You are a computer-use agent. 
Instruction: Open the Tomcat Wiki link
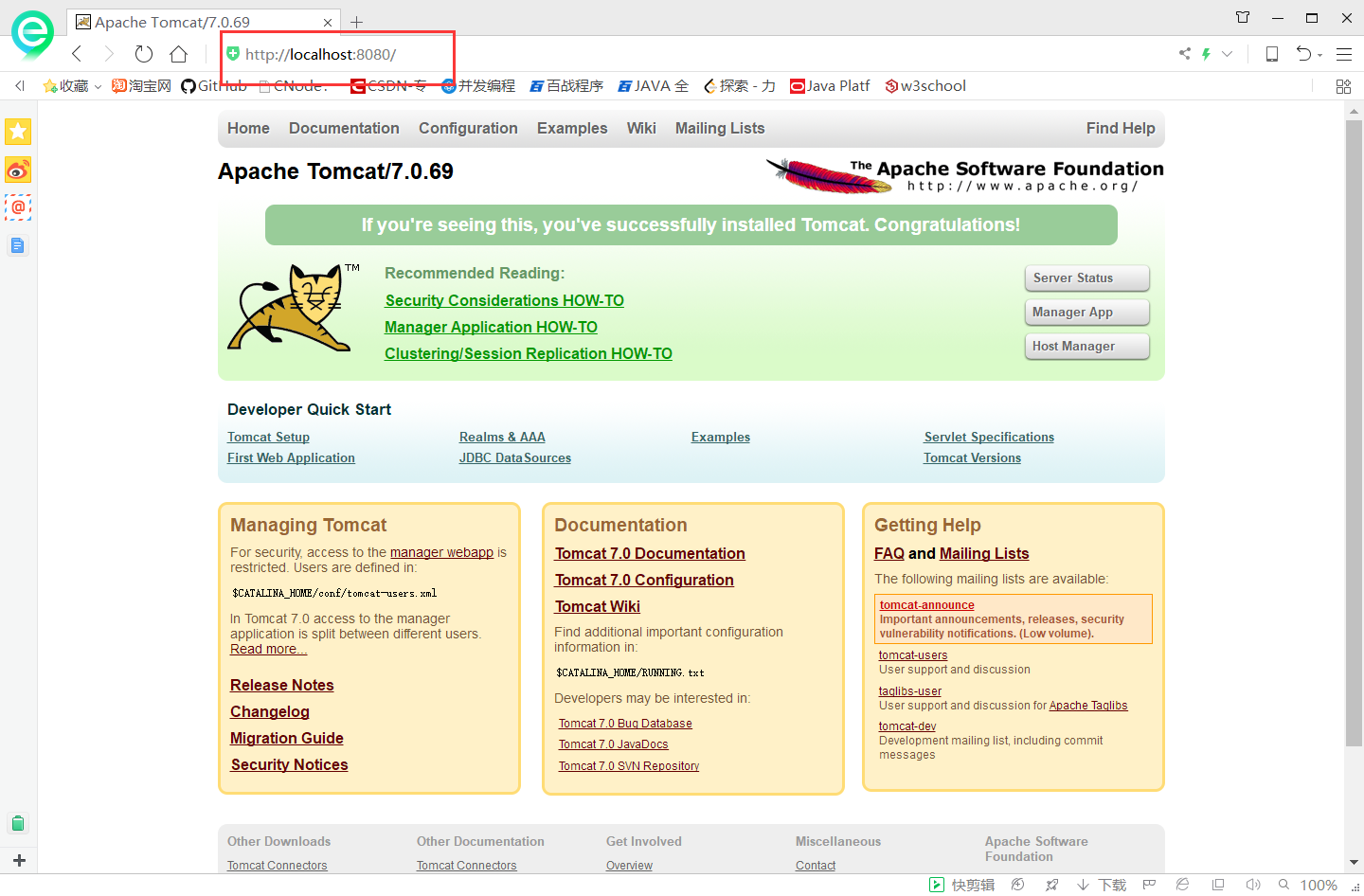coord(598,607)
